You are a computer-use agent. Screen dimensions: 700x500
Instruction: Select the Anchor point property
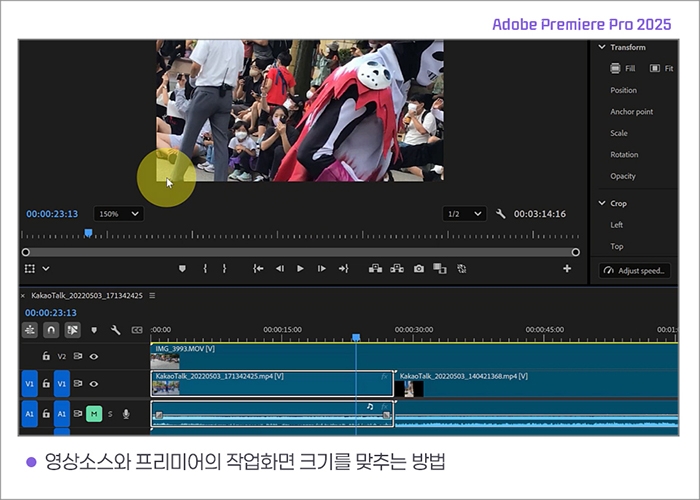coord(632,112)
